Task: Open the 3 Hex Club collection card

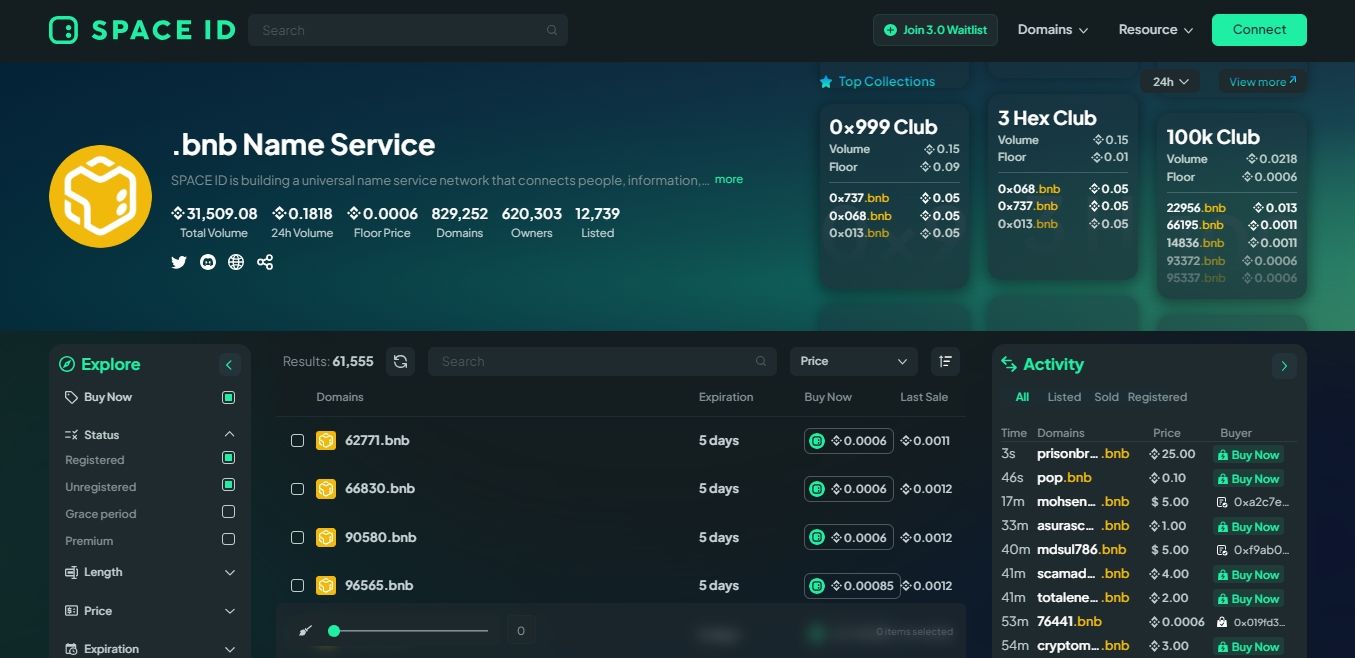Action: [x=1063, y=187]
